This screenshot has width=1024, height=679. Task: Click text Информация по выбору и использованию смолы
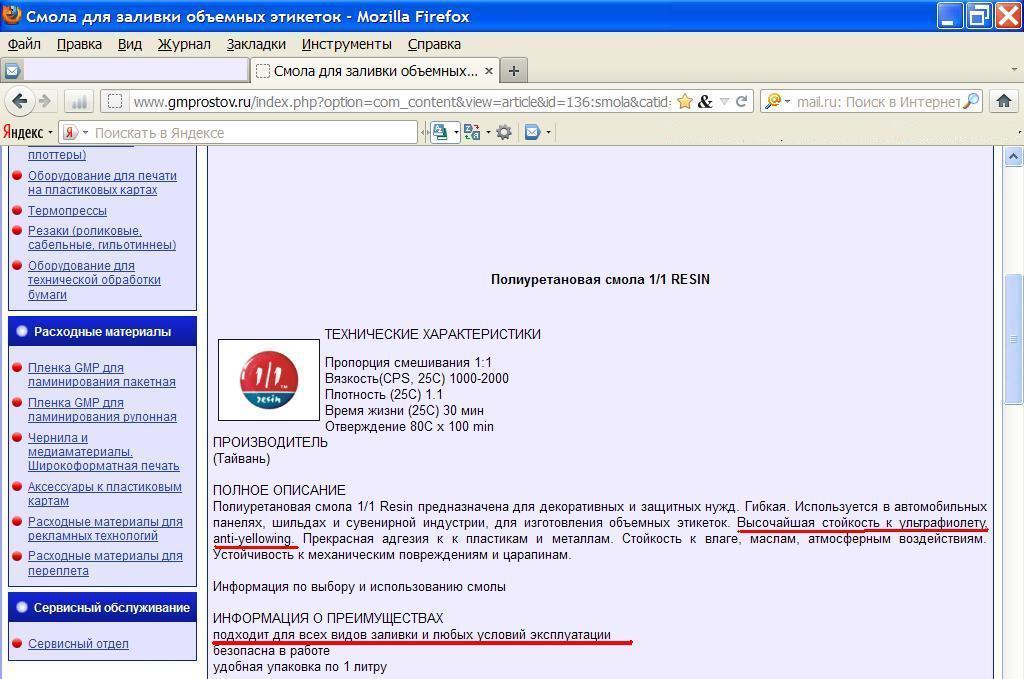coord(359,587)
